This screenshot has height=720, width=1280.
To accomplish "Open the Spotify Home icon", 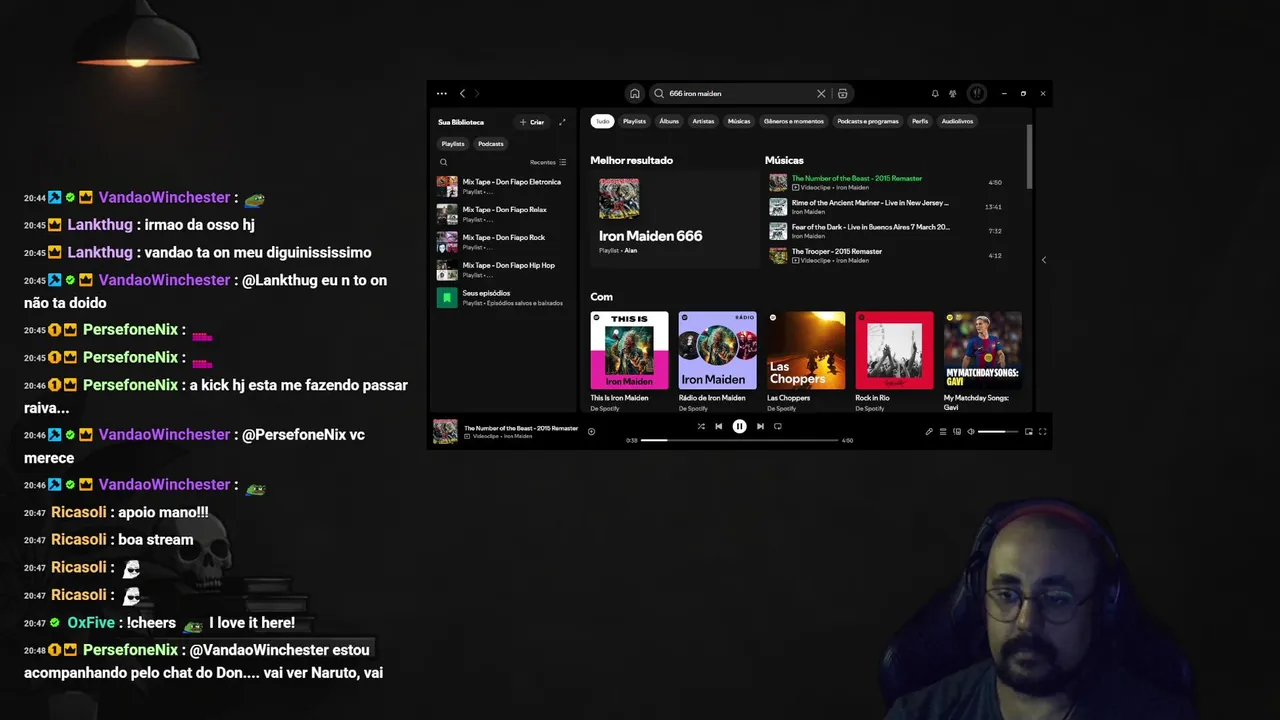I will tap(634, 93).
